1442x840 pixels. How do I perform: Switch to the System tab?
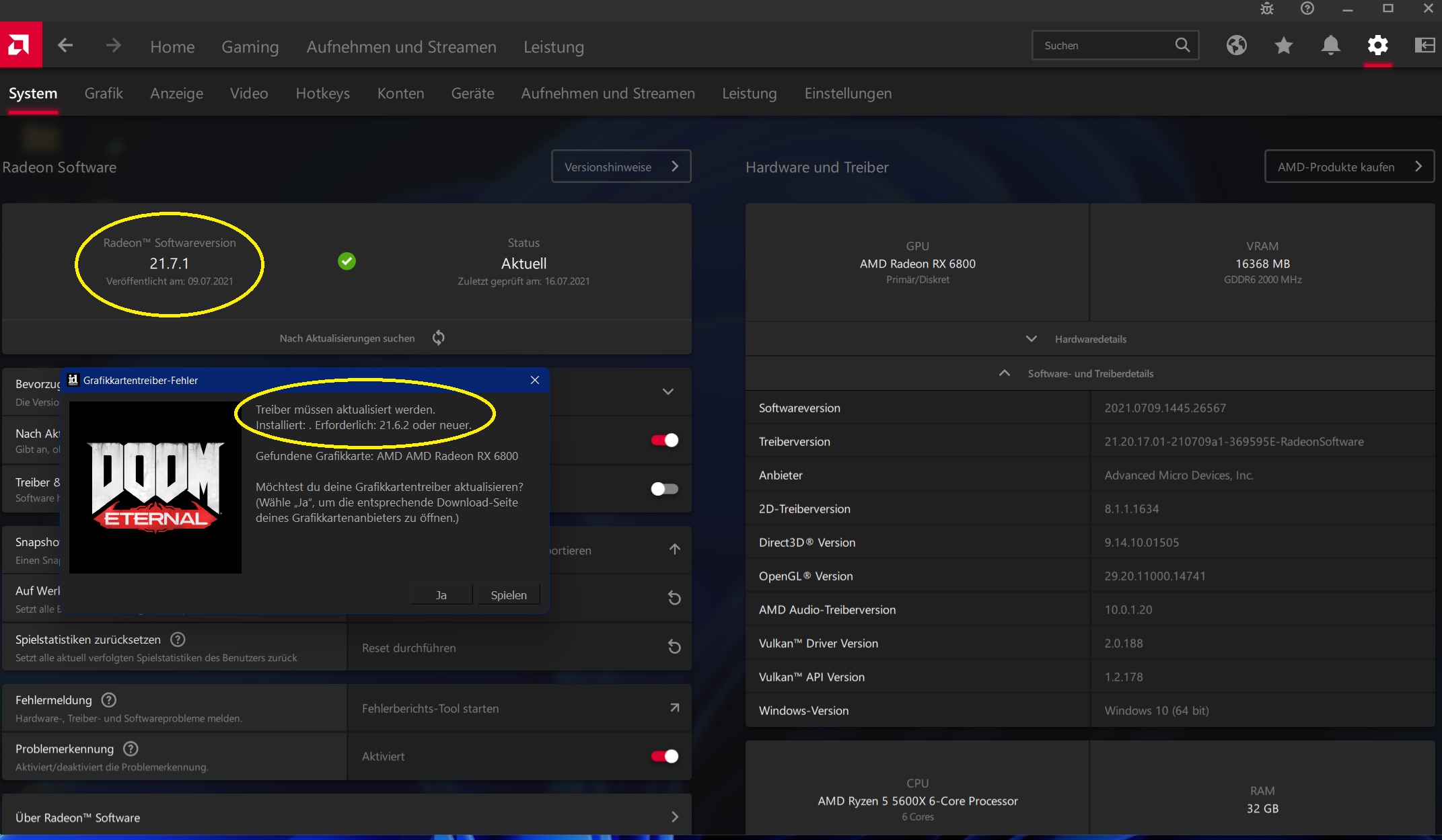tap(33, 93)
